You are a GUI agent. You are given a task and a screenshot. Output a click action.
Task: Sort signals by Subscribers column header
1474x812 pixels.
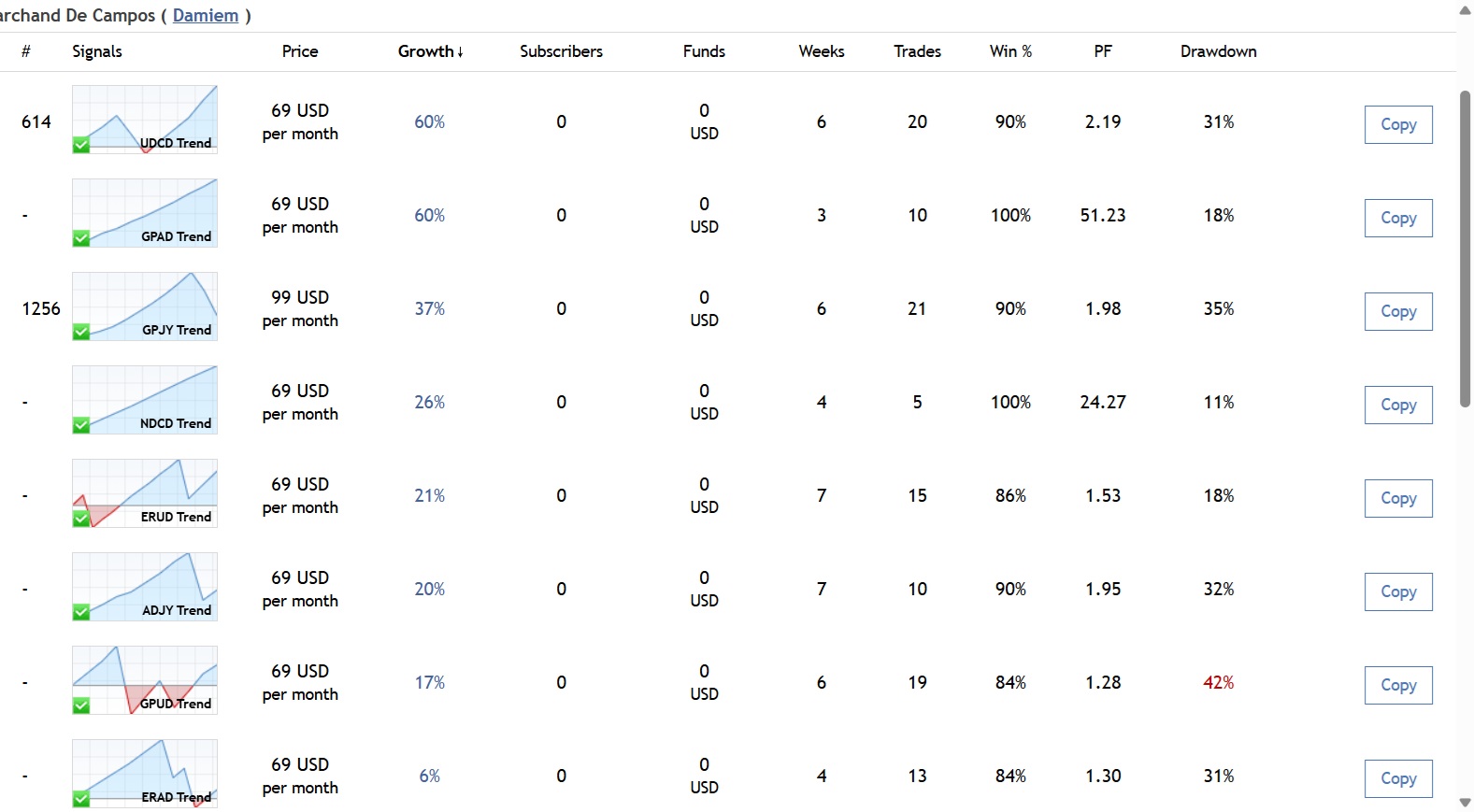point(561,51)
